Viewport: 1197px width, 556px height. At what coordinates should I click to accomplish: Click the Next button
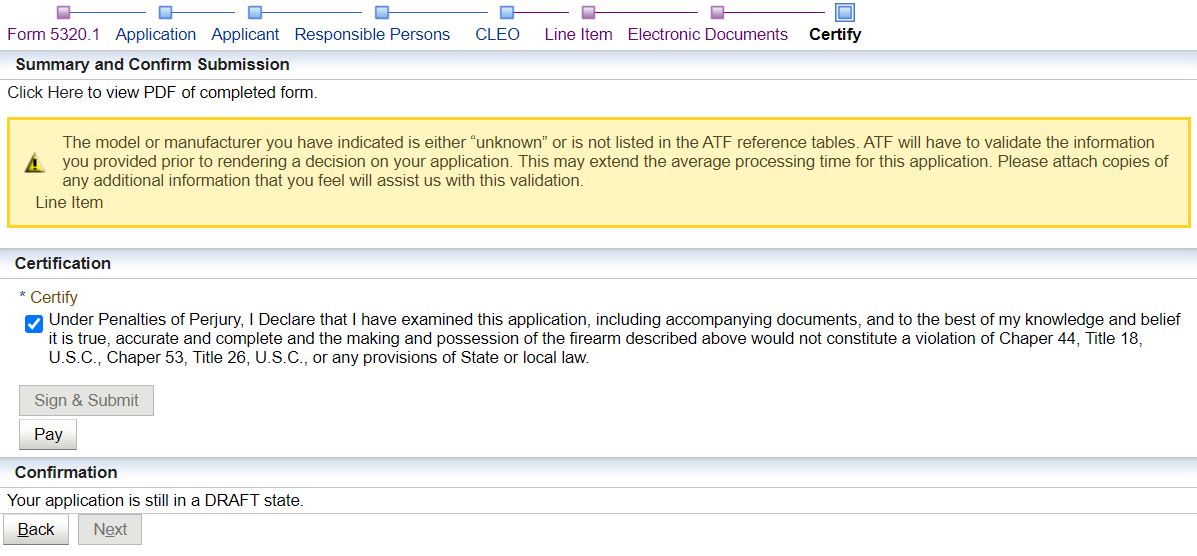coord(110,529)
